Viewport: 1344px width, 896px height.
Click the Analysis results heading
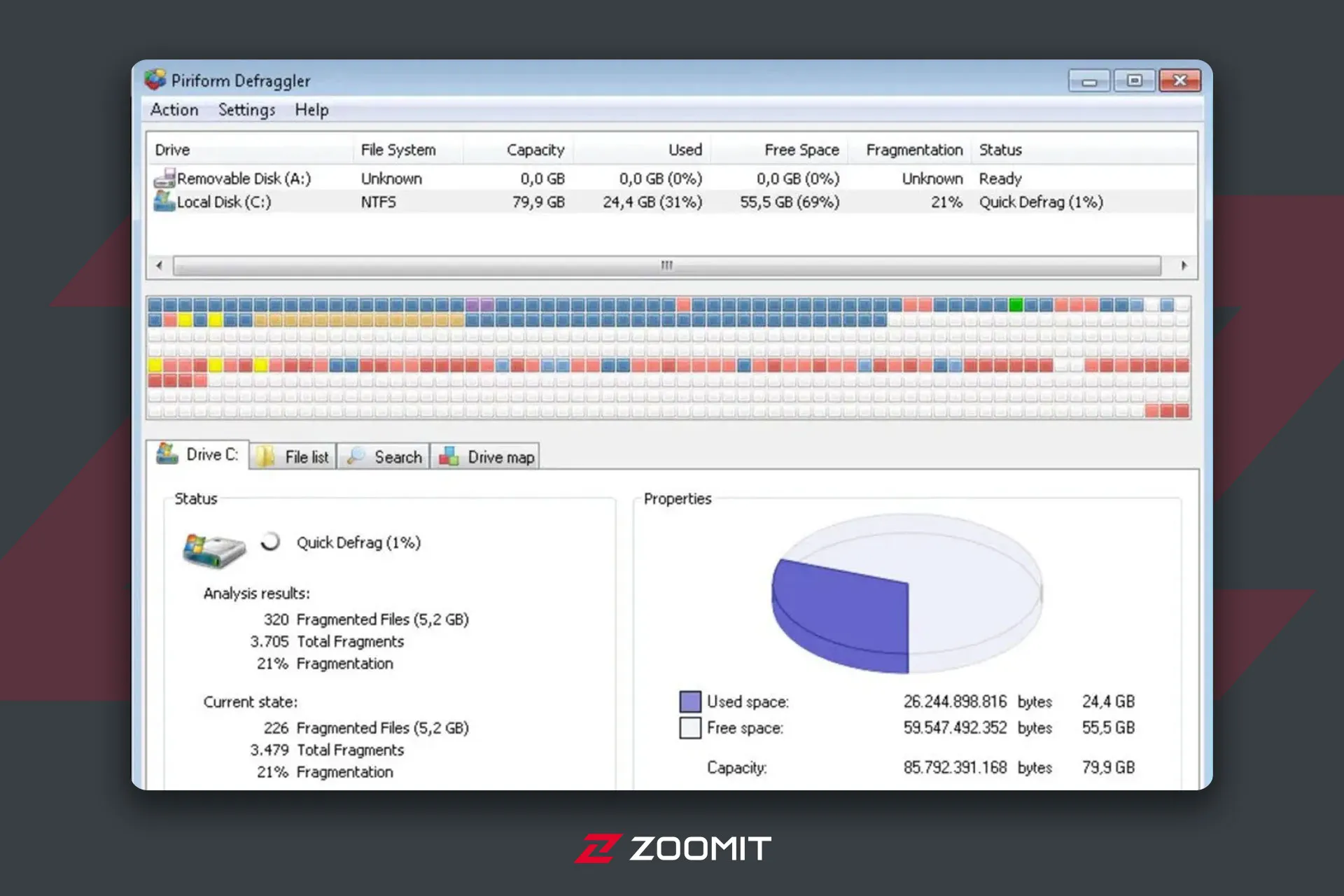click(256, 594)
